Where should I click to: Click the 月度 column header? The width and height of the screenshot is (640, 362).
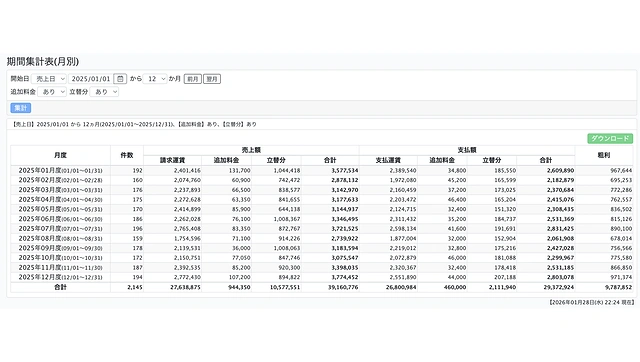tap(60, 155)
